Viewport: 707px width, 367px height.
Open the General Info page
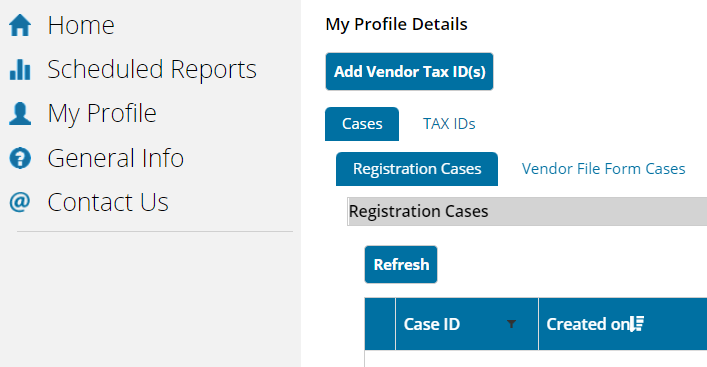pos(115,158)
